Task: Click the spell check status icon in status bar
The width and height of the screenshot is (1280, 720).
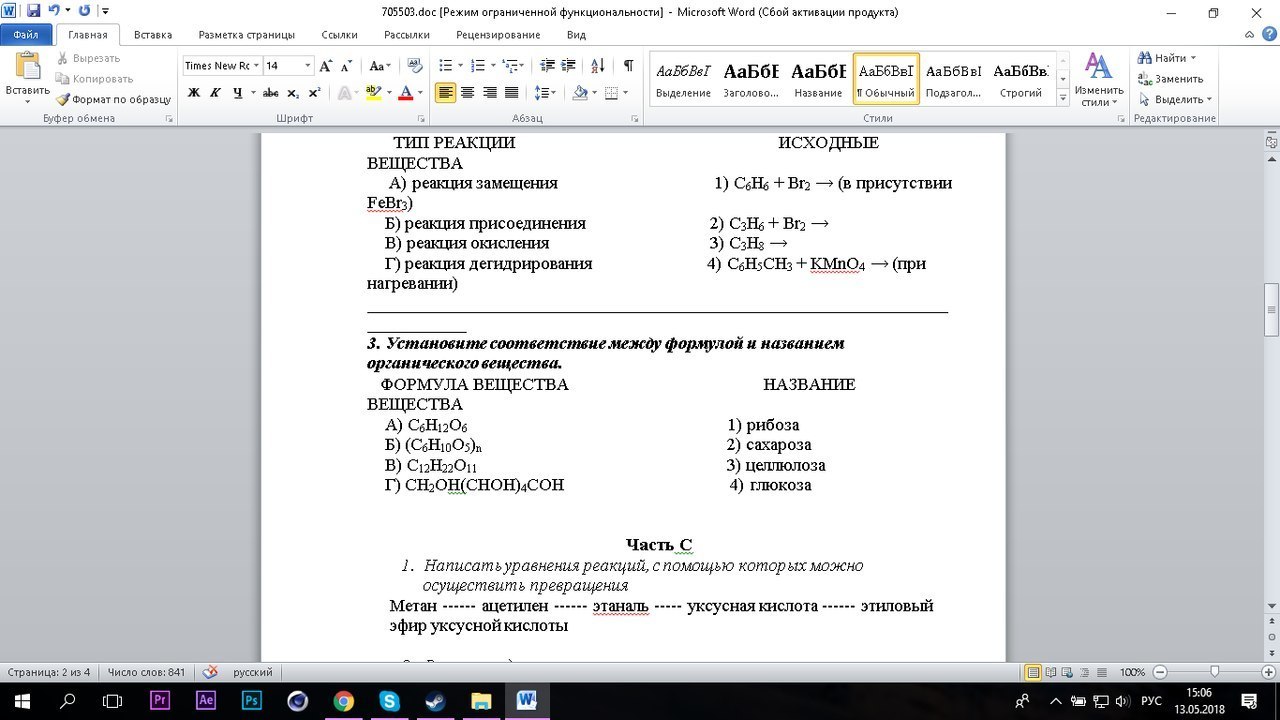Action: tap(210, 672)
